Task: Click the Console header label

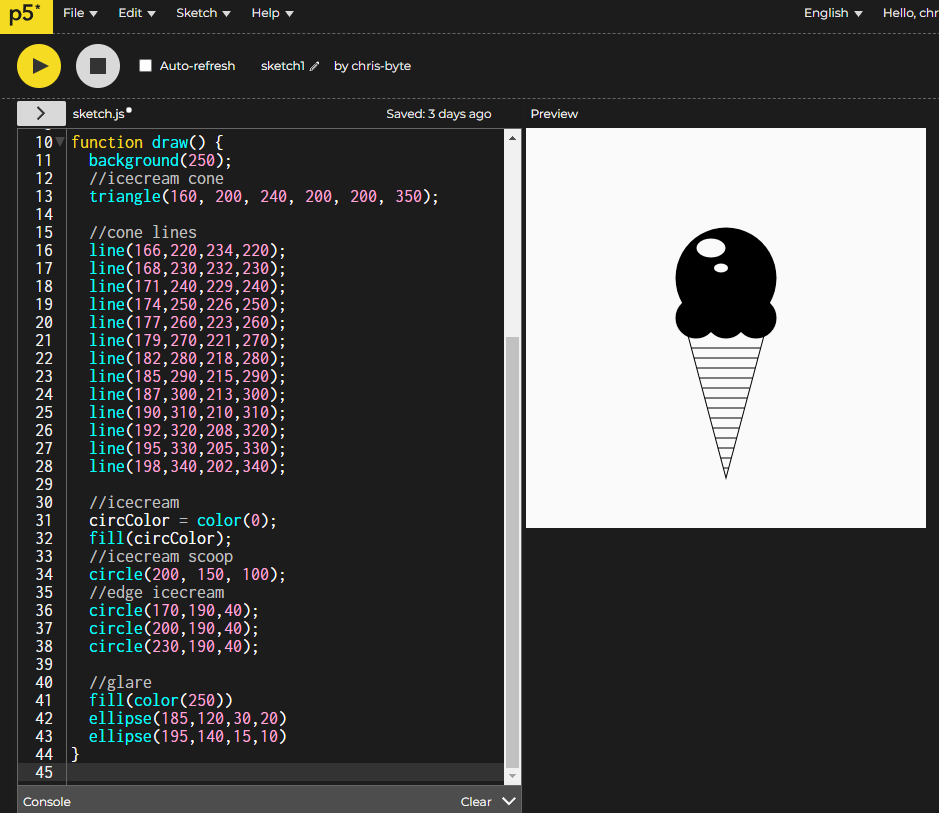Action: click(x=47, y=802)
